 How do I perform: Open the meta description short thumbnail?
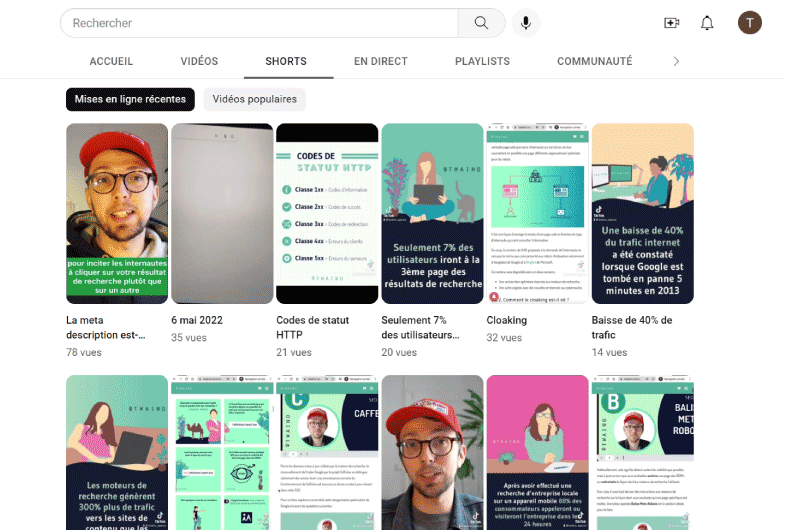[117, 213]
